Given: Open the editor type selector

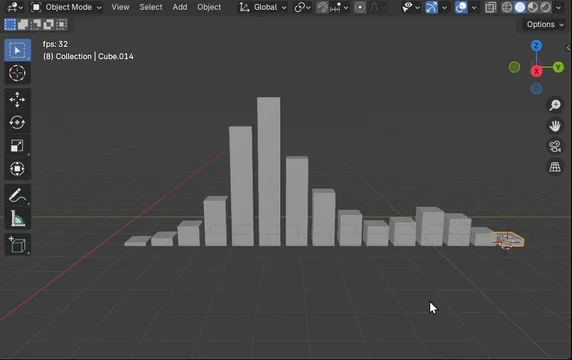Looking at the screenshot, I should coord(15,7).
